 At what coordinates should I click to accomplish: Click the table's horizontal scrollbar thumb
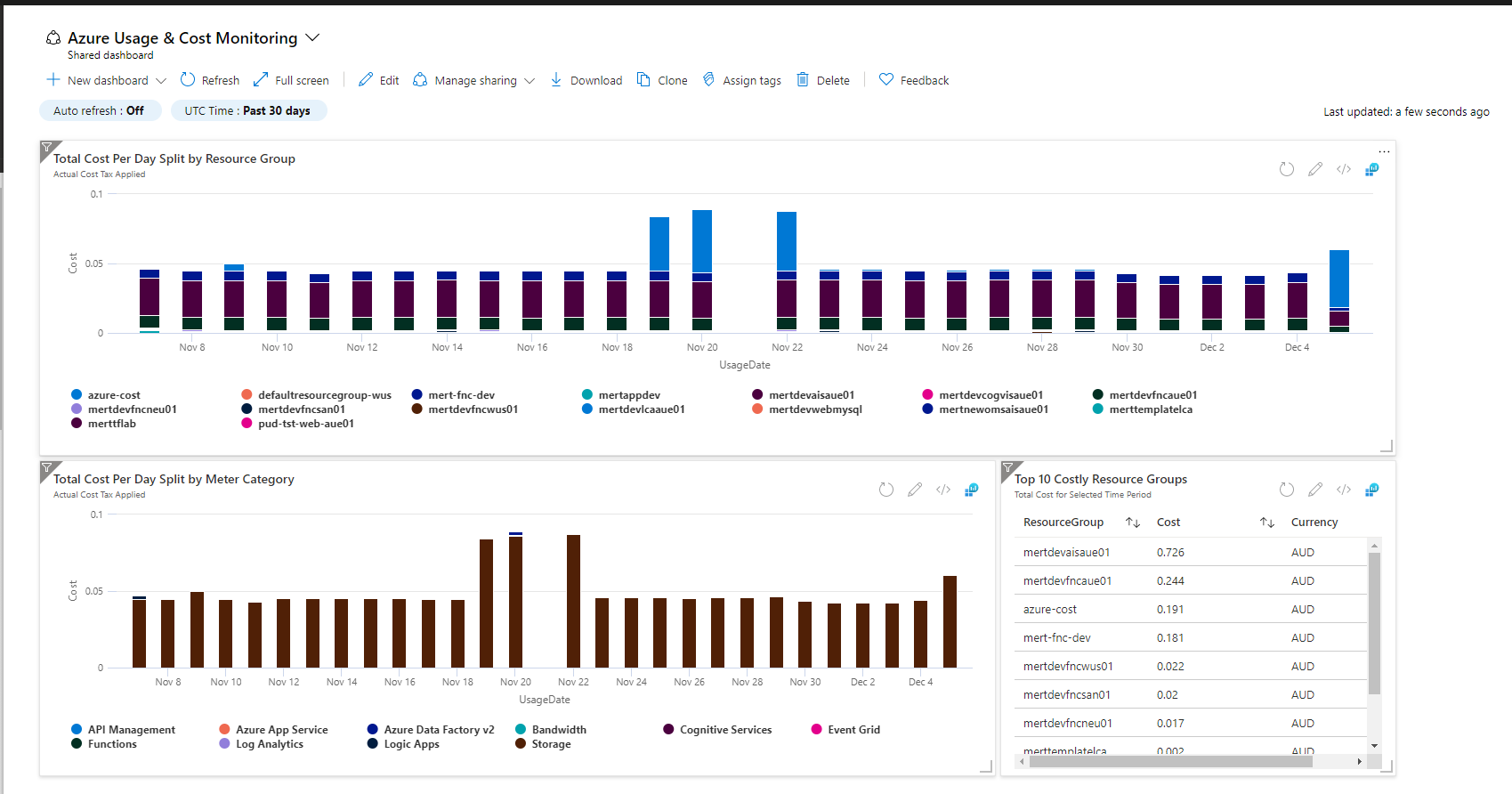[1171, 762]
